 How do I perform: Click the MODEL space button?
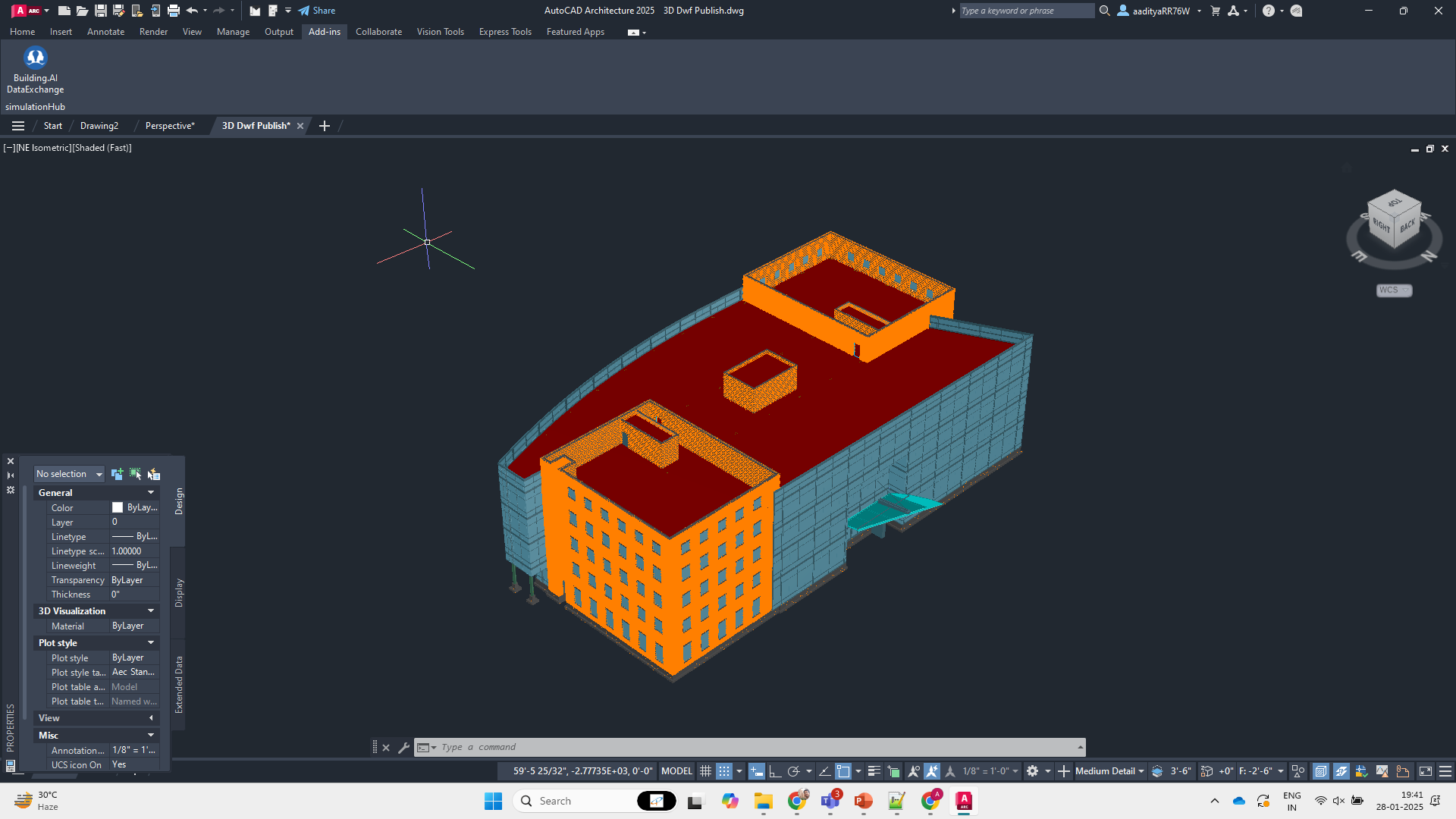676,771
